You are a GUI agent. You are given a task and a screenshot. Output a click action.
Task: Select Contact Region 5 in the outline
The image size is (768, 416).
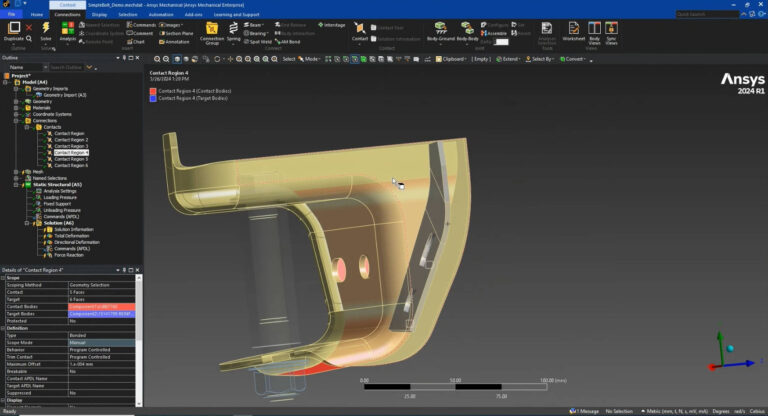(71, 159)
